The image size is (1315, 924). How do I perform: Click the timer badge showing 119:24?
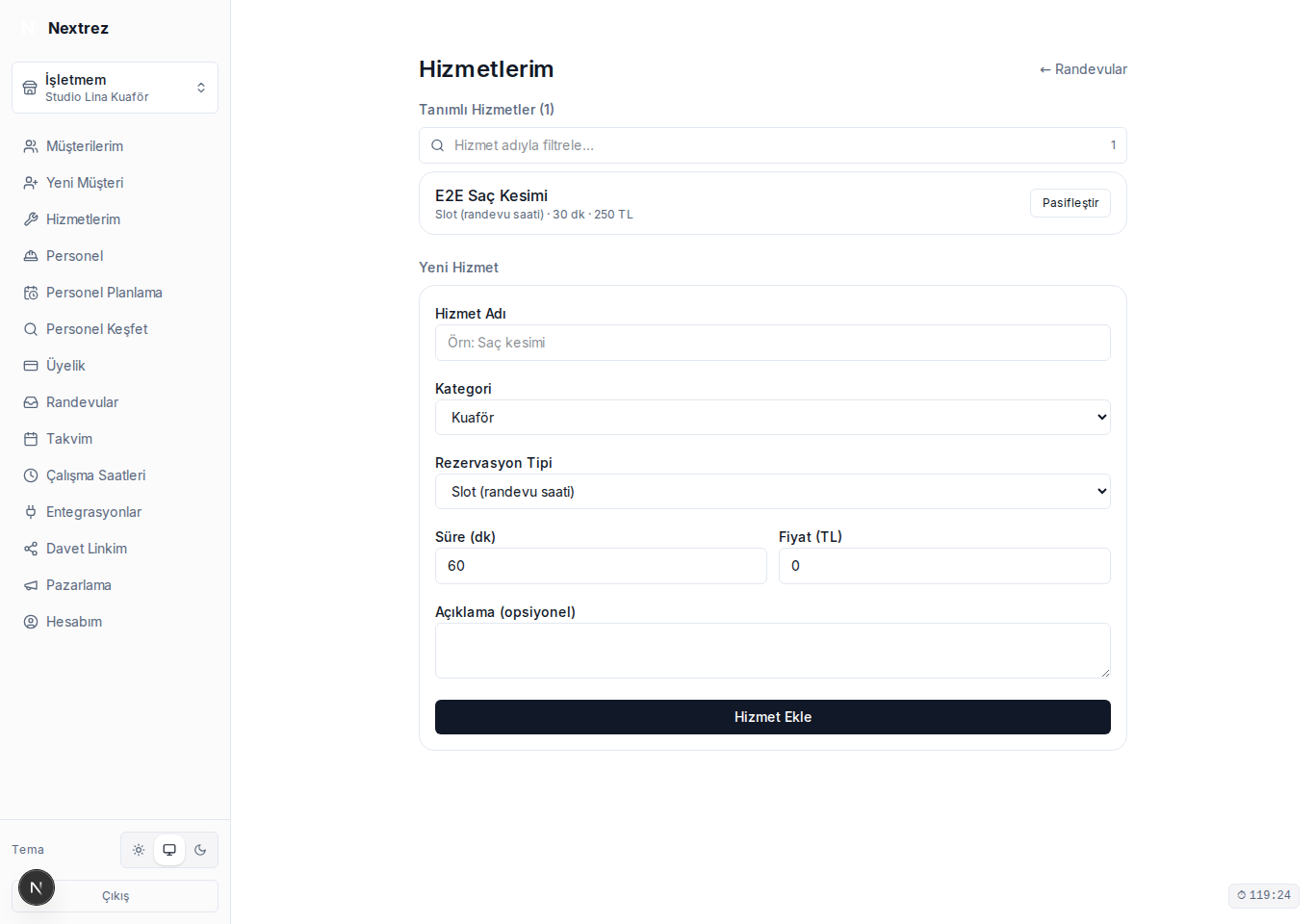pyautogui.click(x=1264, y=895)
